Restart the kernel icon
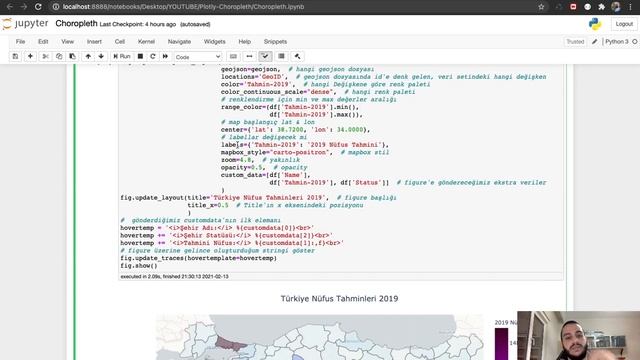 (x=153, y=56)
